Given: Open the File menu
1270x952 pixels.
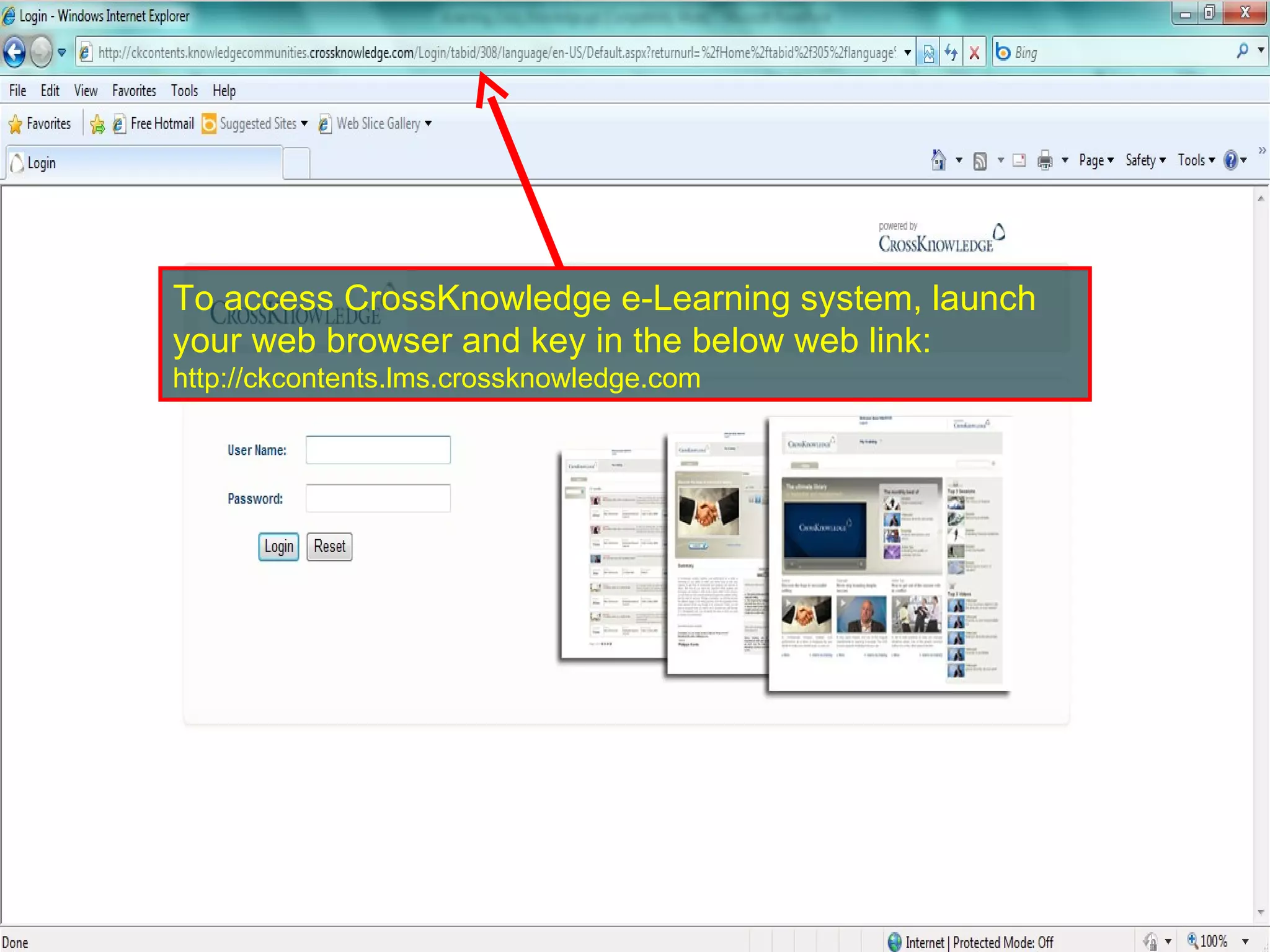Looking at the screenshot, I should tap(17, 91).
